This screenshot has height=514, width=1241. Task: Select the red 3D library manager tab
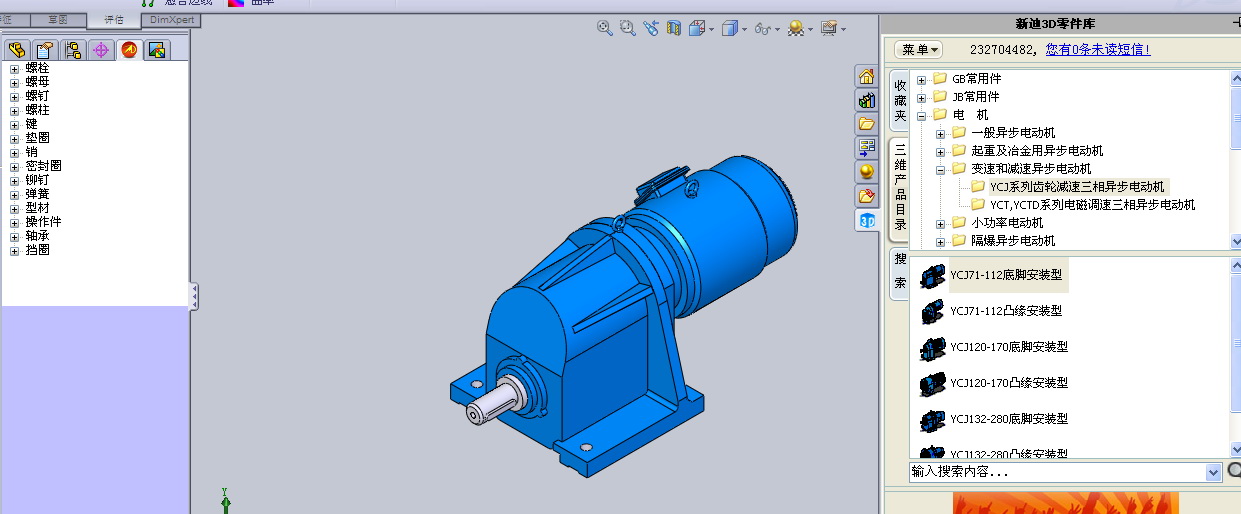pos(128,50)
